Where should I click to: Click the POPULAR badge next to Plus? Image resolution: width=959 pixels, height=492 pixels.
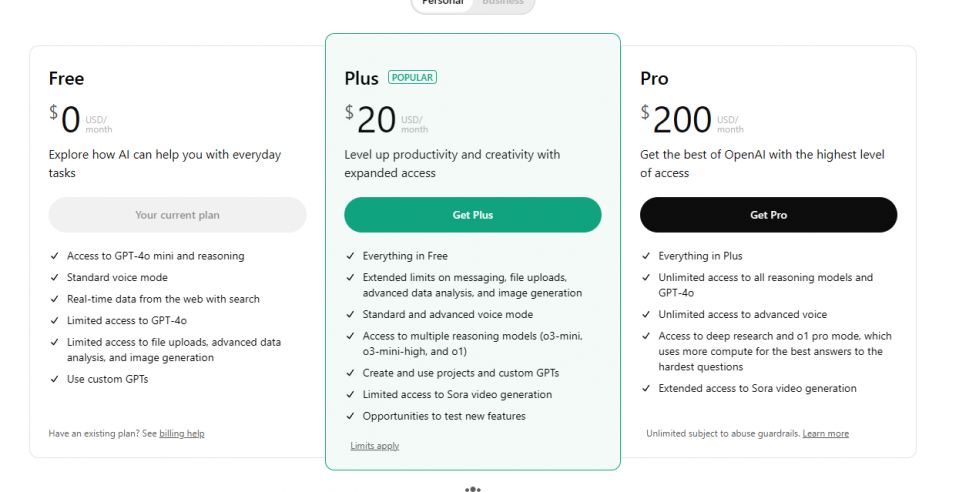pos(412,78)
